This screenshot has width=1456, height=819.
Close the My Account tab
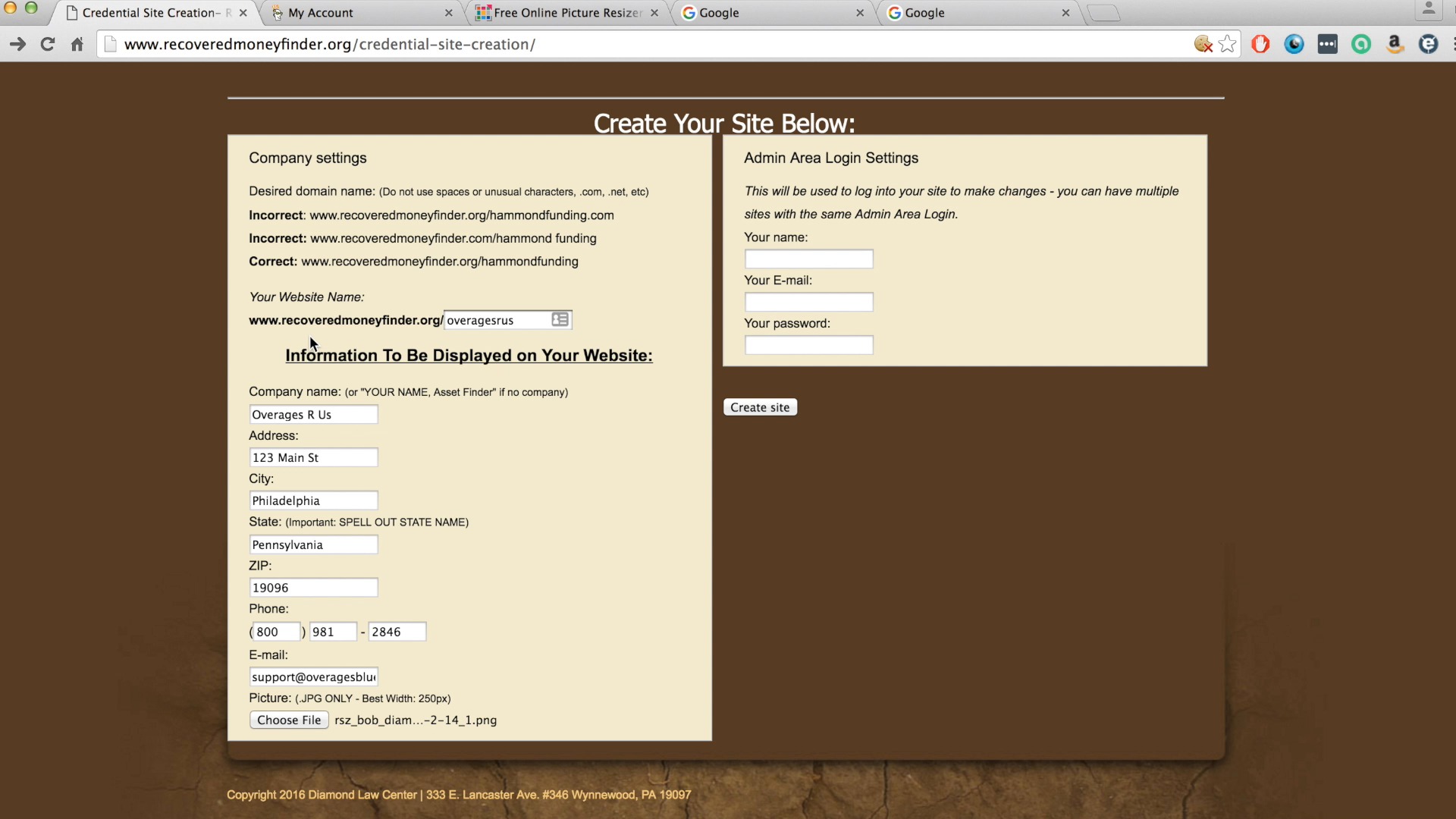coord(448,13)
